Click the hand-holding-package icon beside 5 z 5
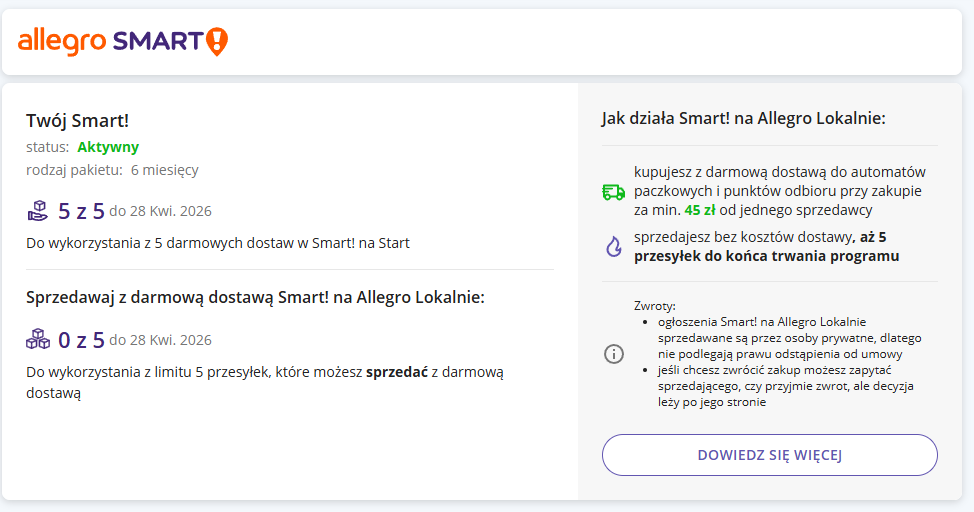This screenshot has width=974, height=512. point(38,210)
